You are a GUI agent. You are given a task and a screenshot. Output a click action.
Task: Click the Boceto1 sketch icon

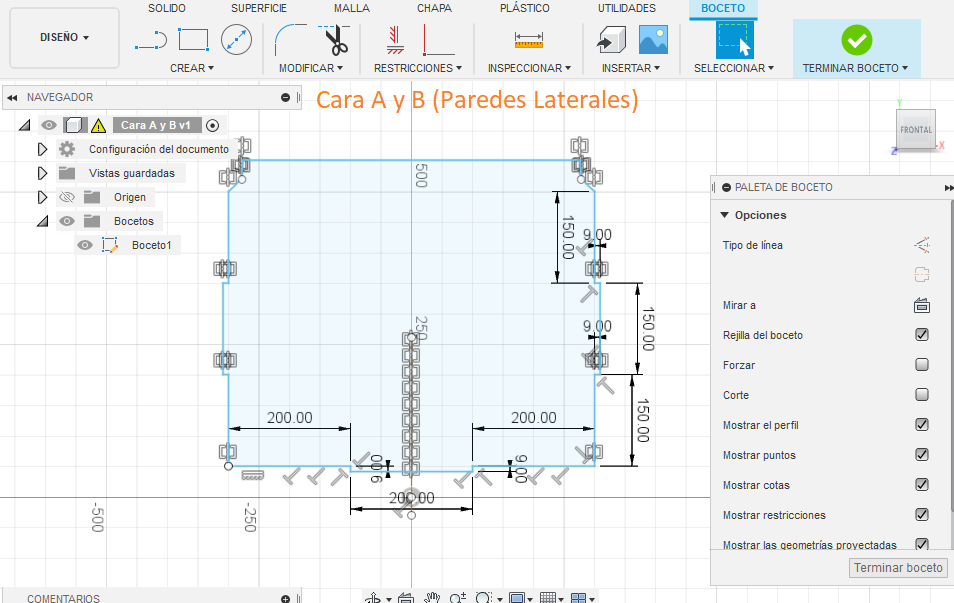click(110, 245)
